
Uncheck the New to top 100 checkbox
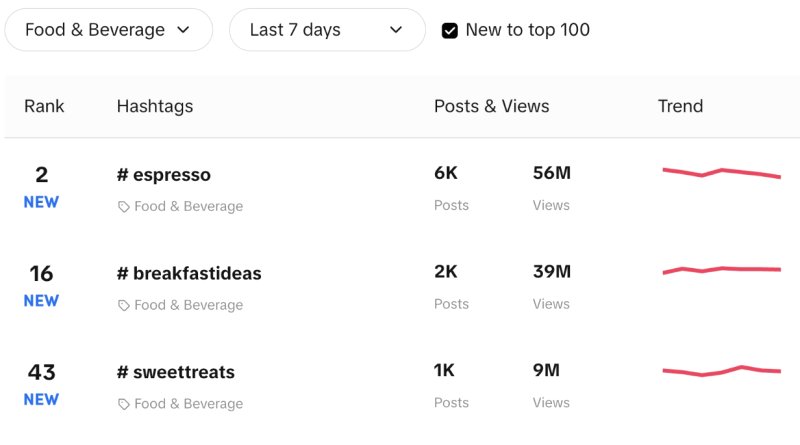pyautogui.click(x=450, y=31)
